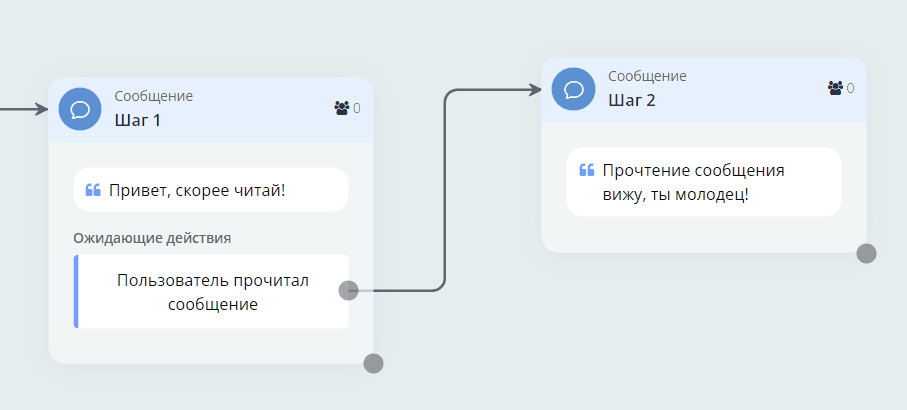Select the 'Пользователь прочитал сообщение' action

(x=213, y=292)
